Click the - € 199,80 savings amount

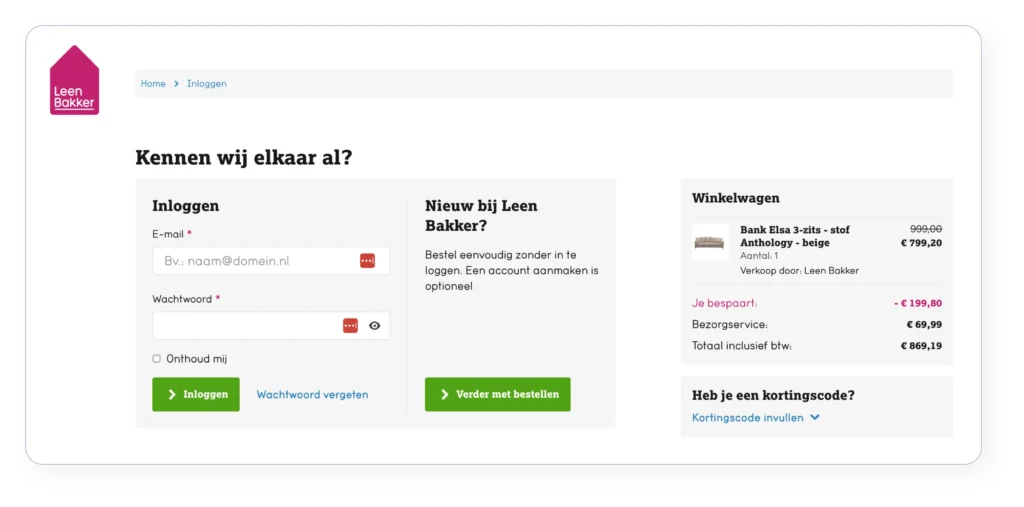click(x=918, y=303)
